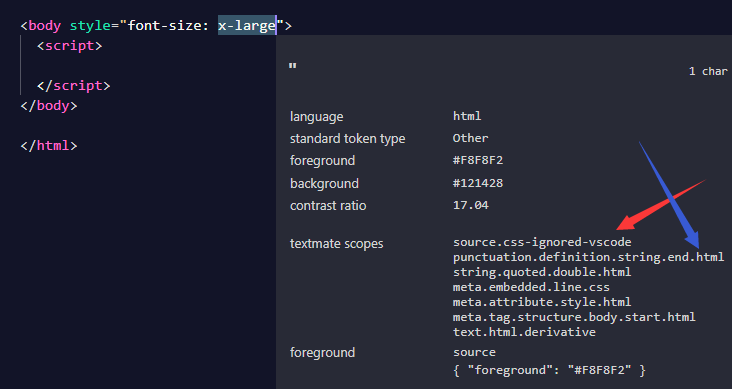Viewport: 732px width, 389px height.
Task: Click the standard token type value Other
Action: tap(470, 138)
